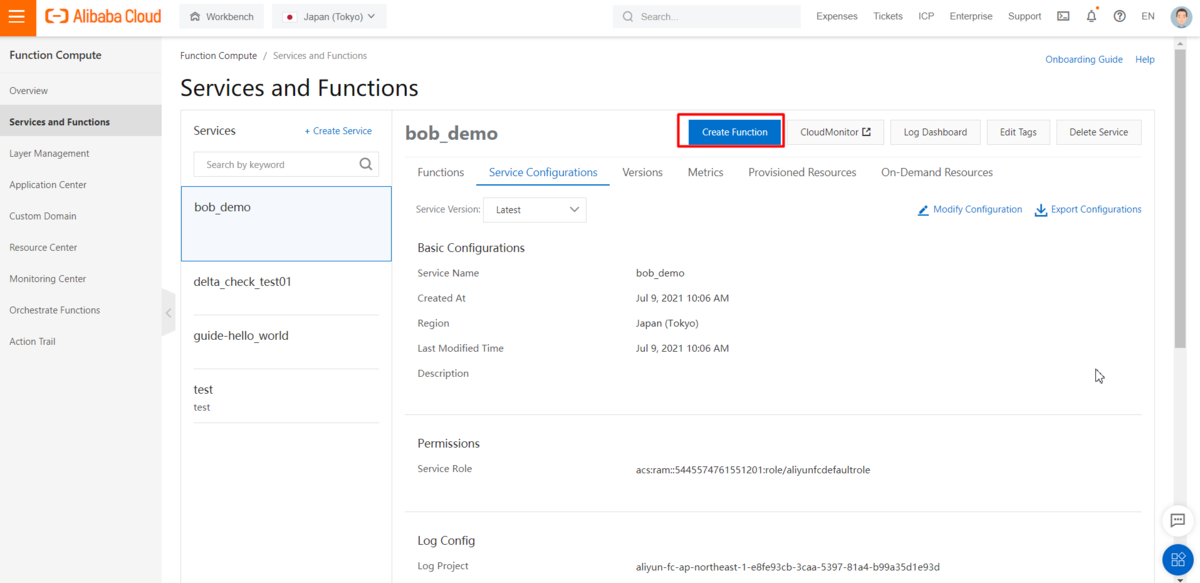Image resolution: width=1200 pixels, height=583 pixels.
Task: Expand the Service Version Latest dropdown
Action: (535, 210)
